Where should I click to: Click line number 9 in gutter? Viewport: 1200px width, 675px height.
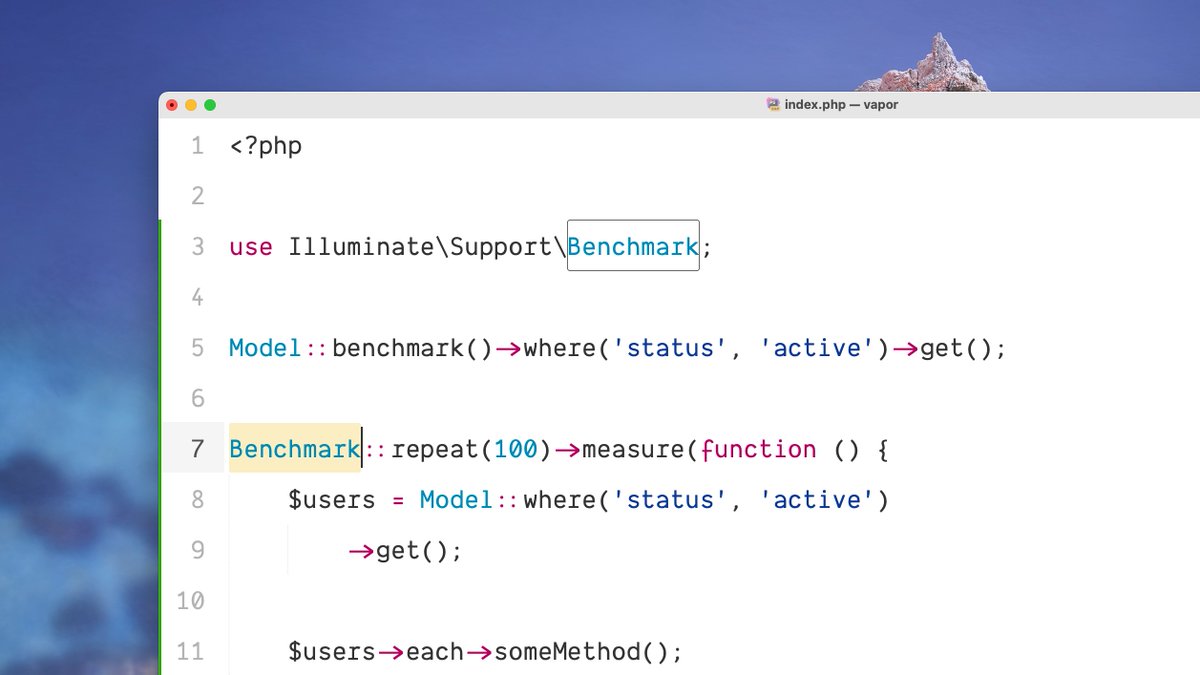click(197, 550)
